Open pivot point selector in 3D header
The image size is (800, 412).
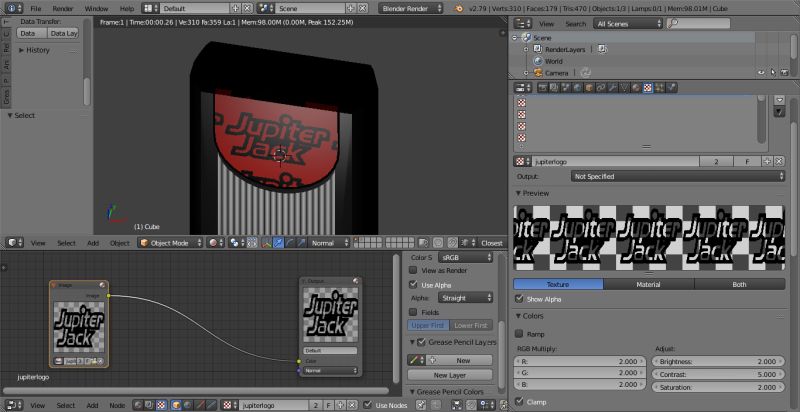click(237, 243)
